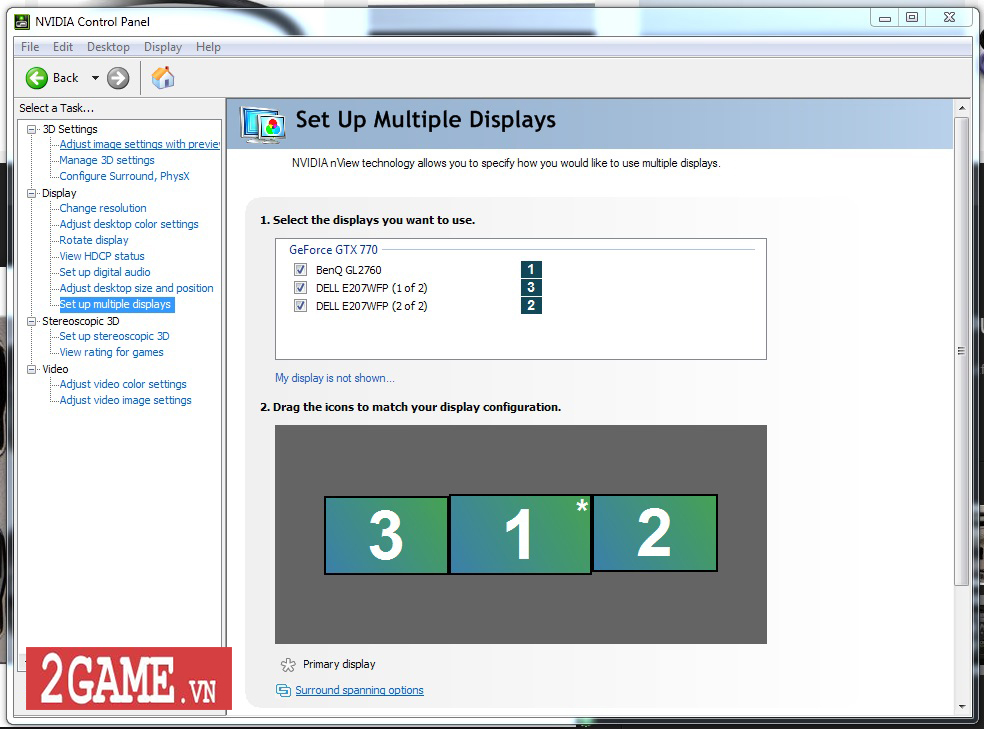This screenshot has height=729, width=984.
Task: Open View rating for games
Action: (x=111, y=353)
